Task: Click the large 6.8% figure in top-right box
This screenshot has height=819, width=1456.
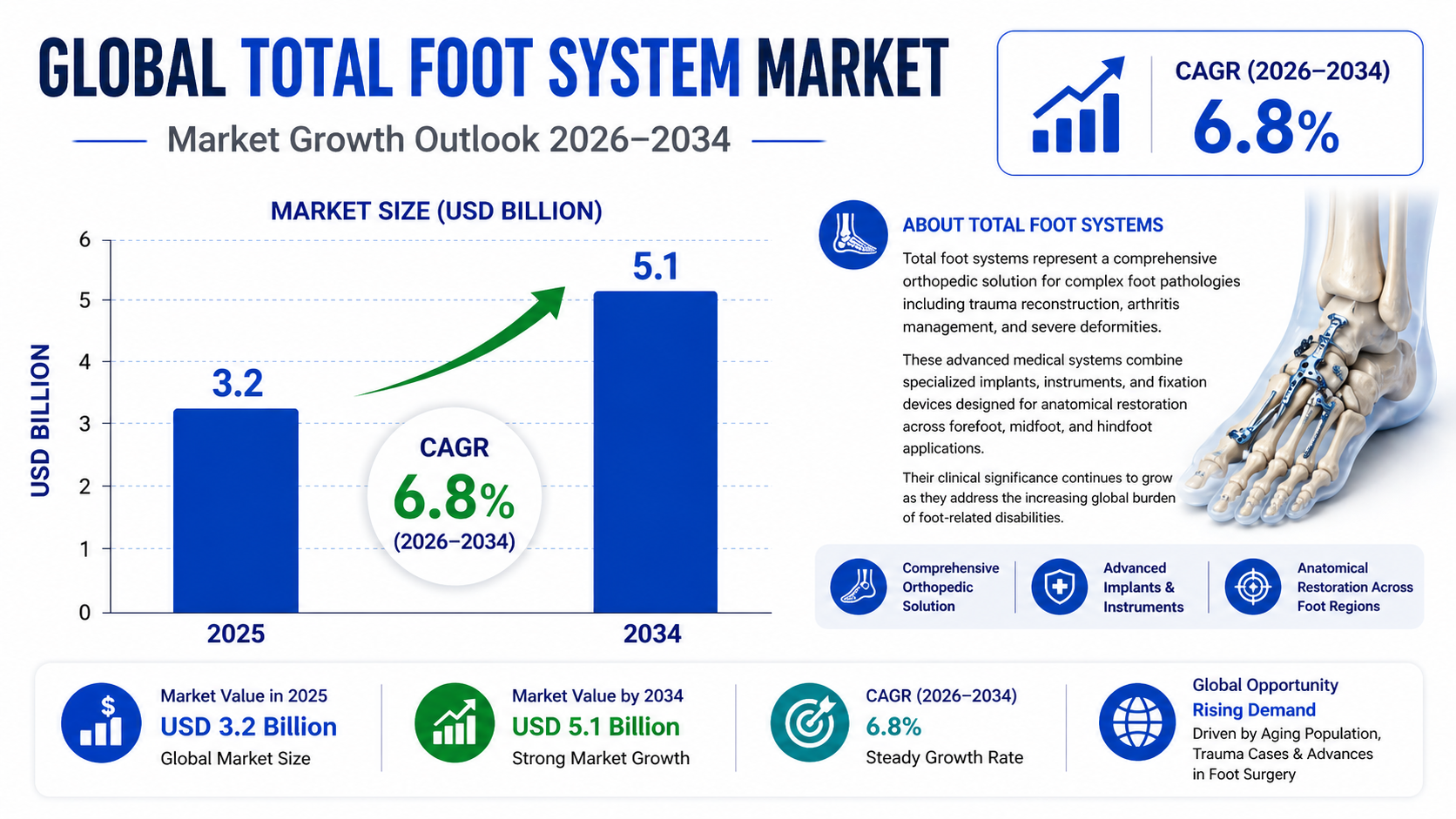Action: pyautogui.click(x=1265, y=128)
